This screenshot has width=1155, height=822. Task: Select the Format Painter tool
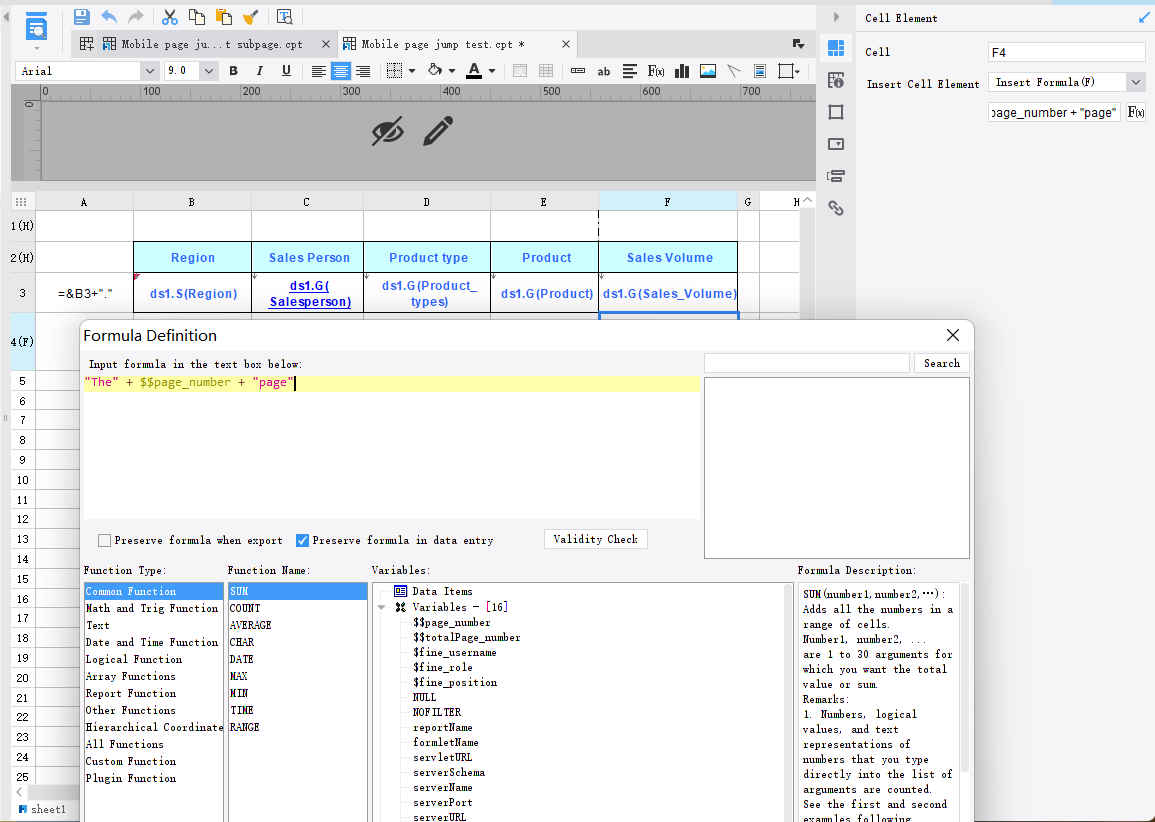click(251, 17)
